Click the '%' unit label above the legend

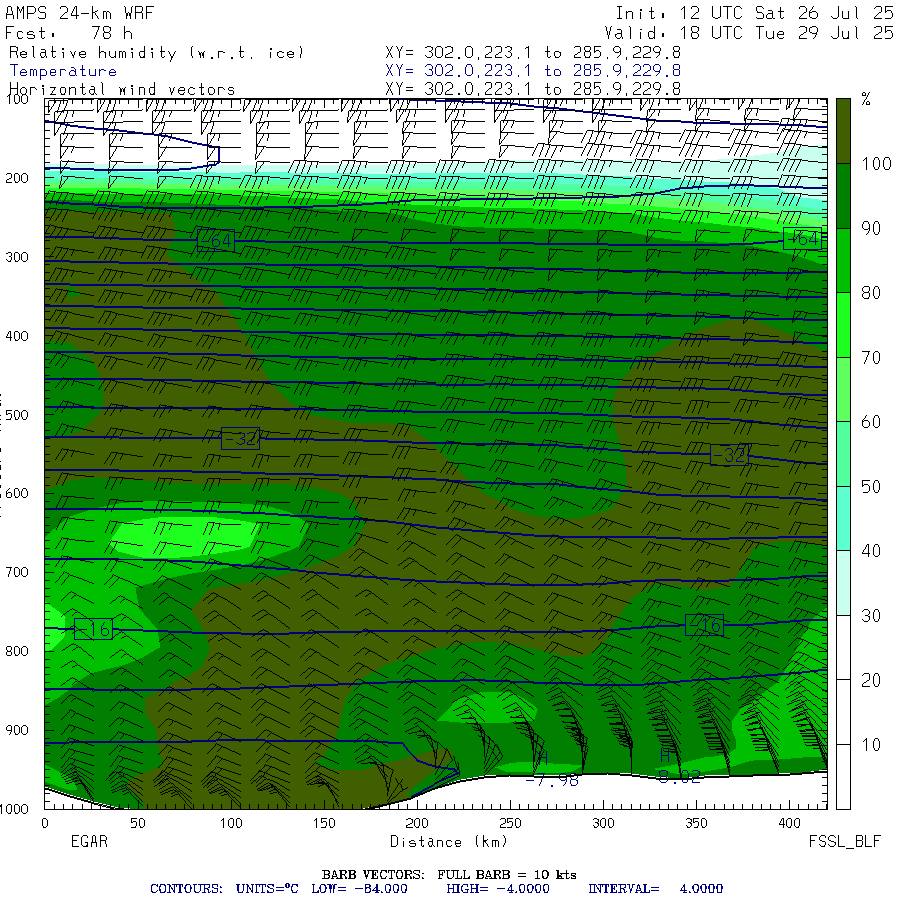point(866,100)
